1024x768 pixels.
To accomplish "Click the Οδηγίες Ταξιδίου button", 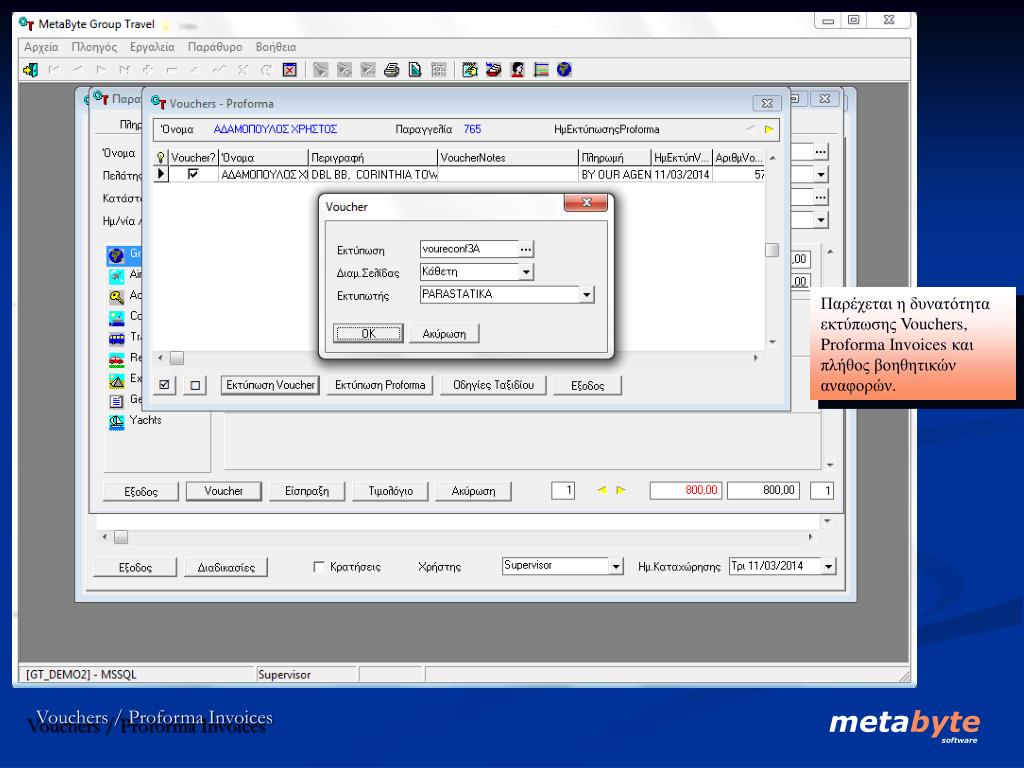I will pyautogui.click(x=494, y=385).
